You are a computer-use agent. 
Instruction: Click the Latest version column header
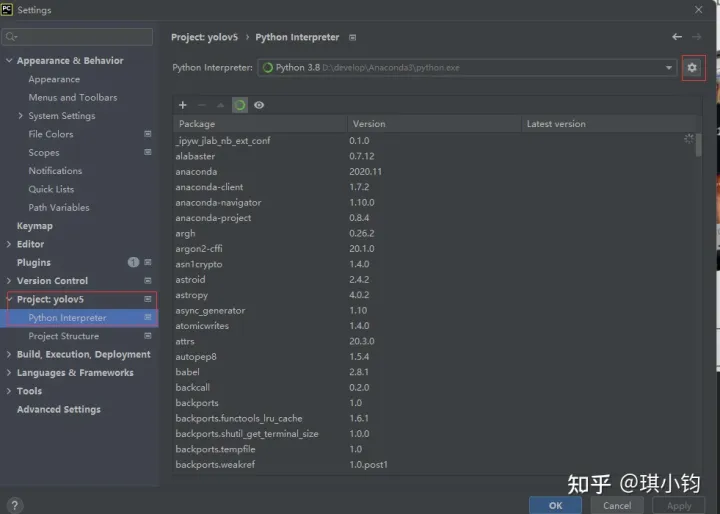pyautogui.click(x=608, y=124)
